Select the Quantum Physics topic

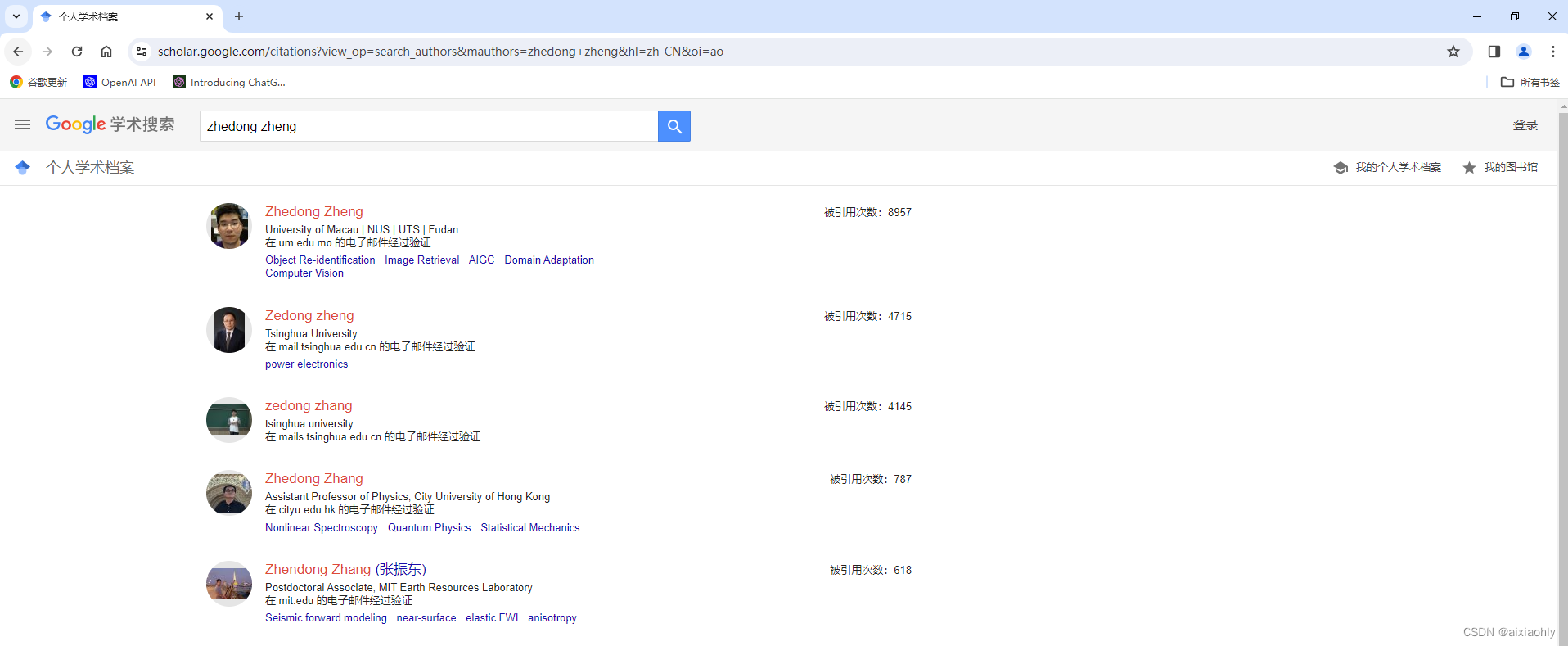(430, 527)
